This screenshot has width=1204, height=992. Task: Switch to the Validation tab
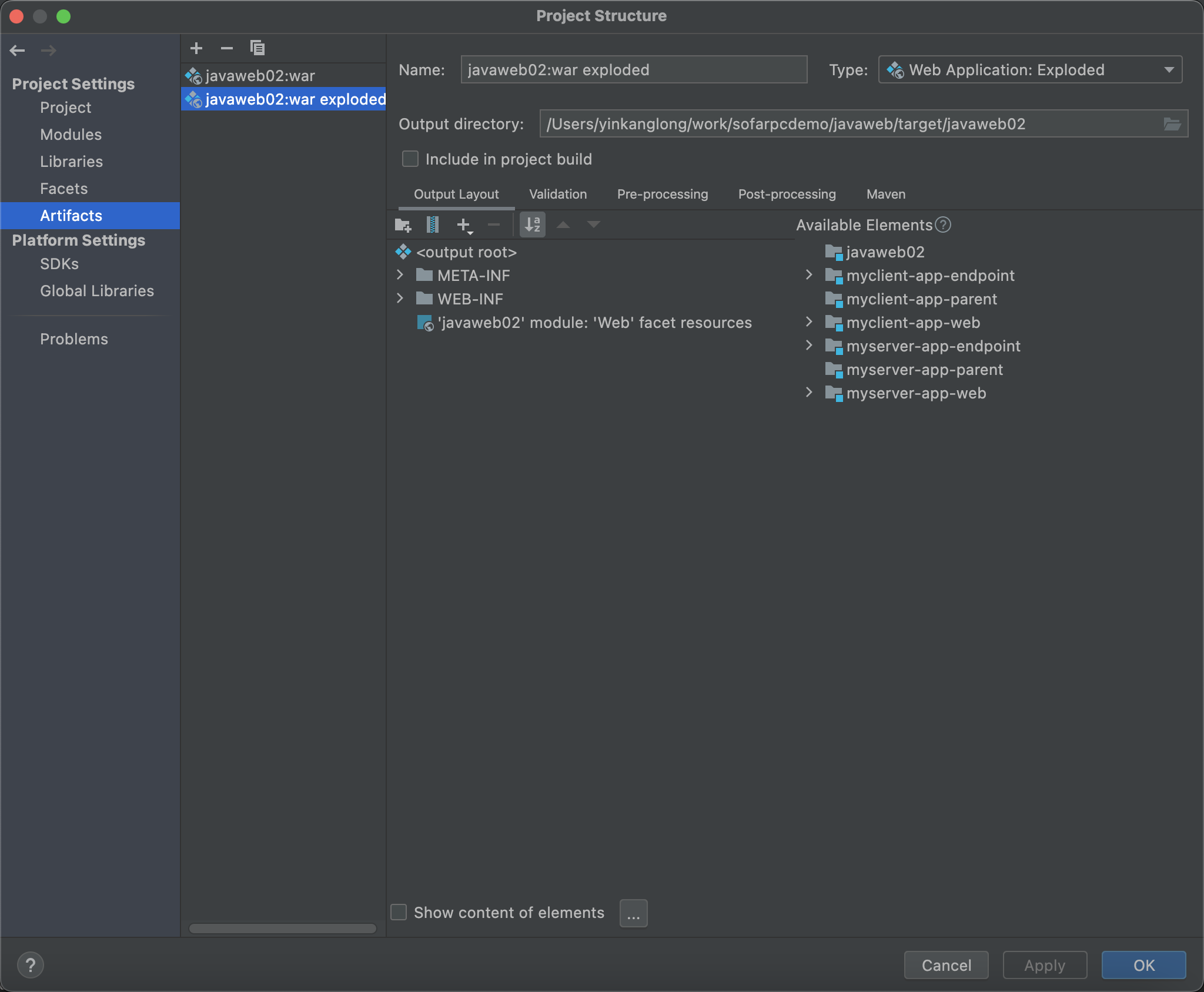tap(557, 195)
